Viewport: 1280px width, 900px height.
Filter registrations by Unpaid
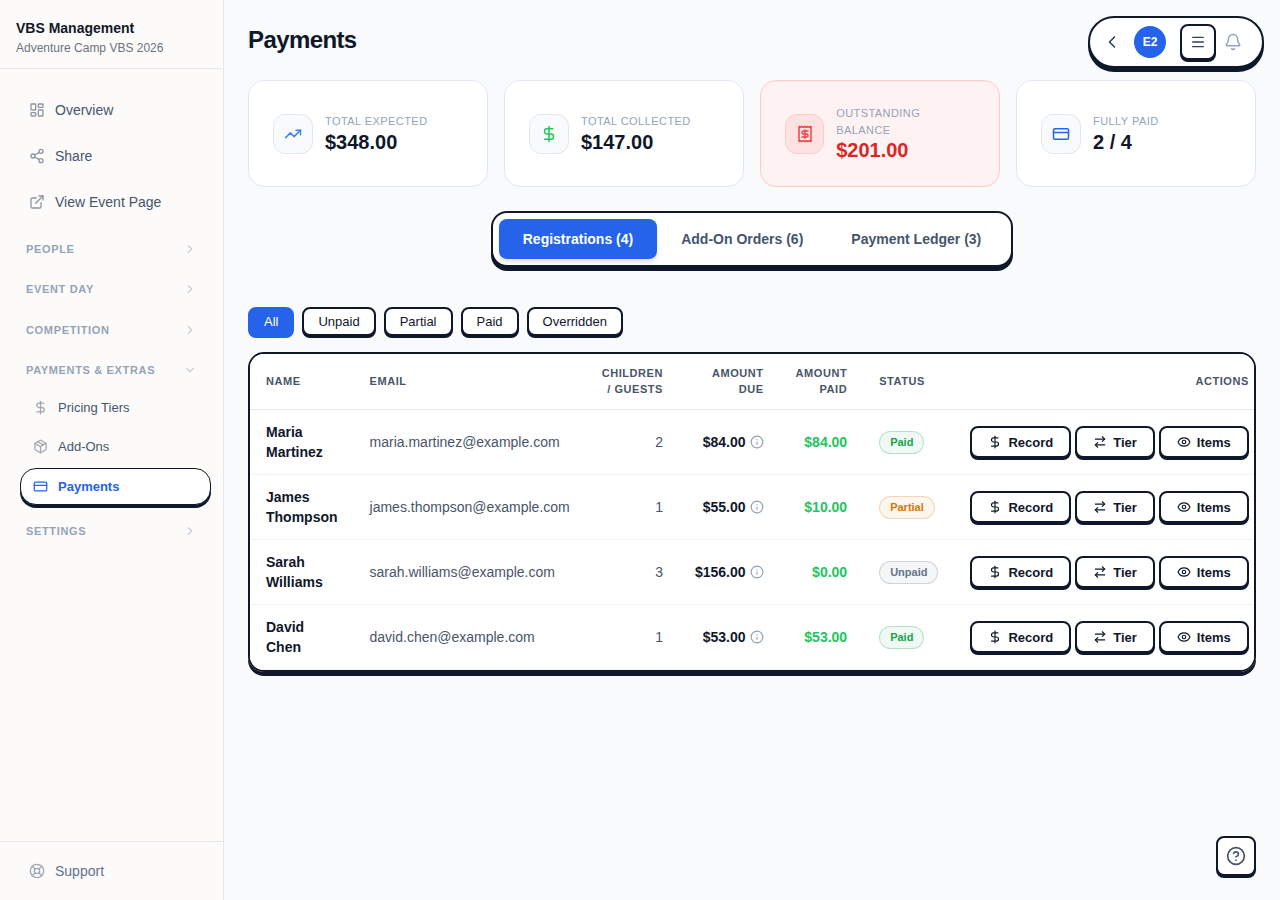click(338, 322)
